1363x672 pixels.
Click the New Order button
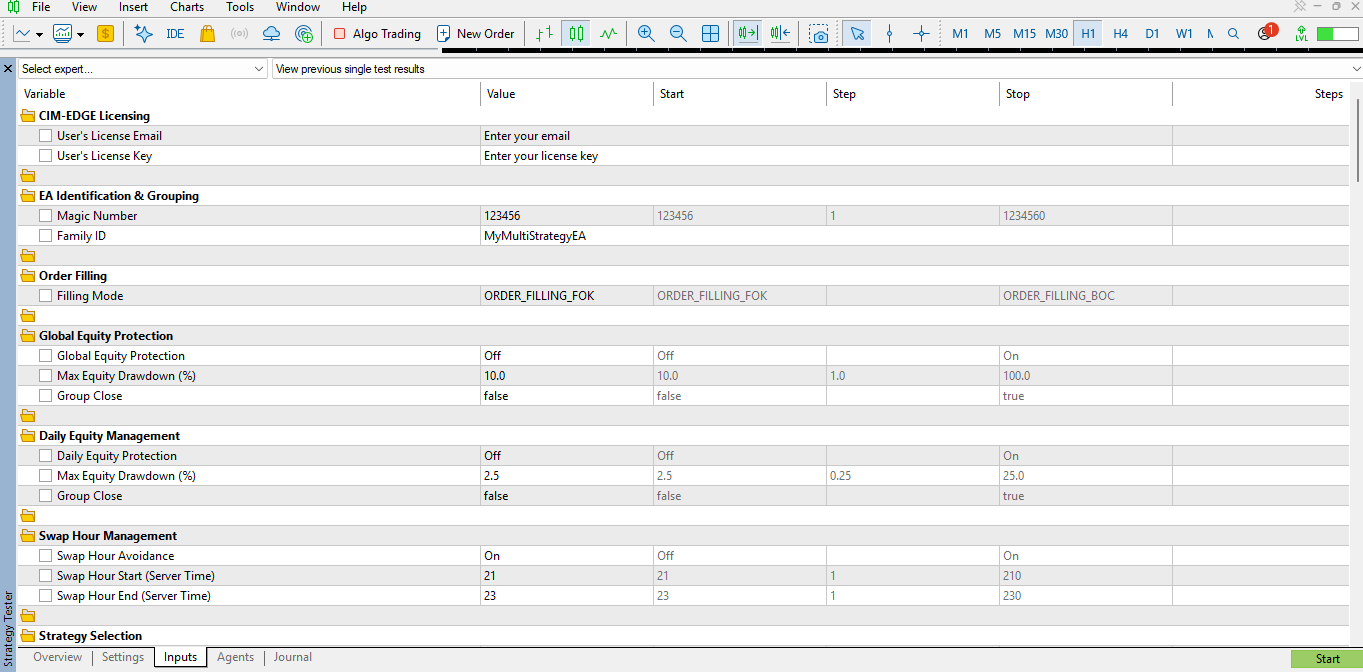476,33
